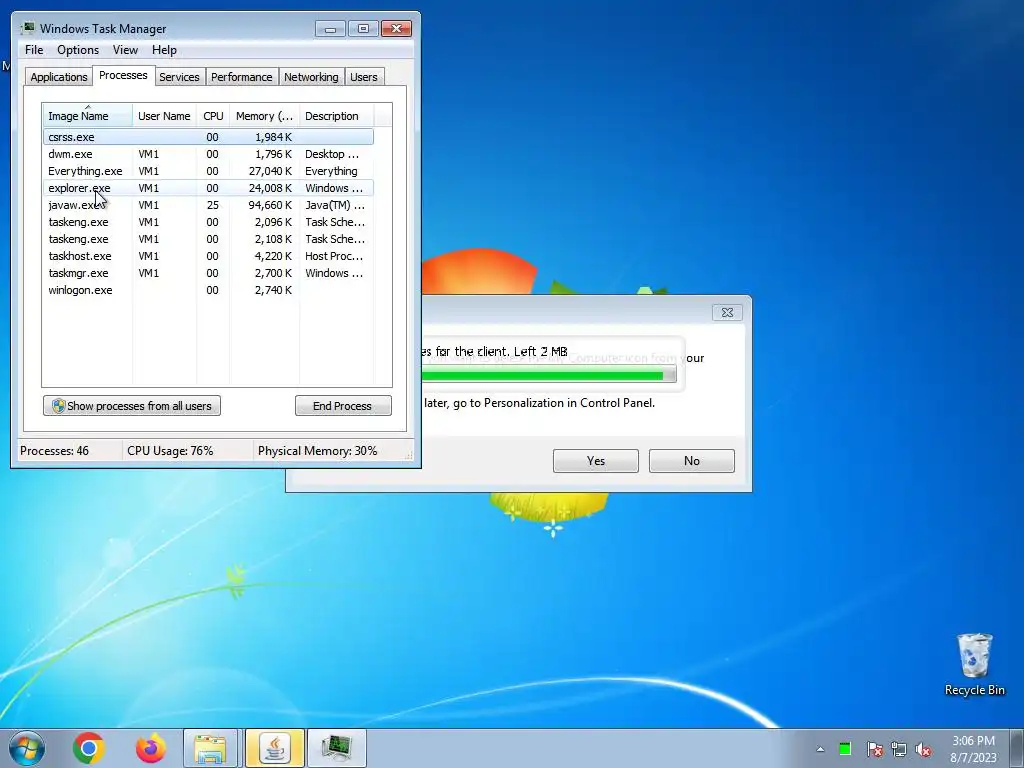The width and height of the screenshot is (1024, 768).
Task: Click the Java(TM) description cell
Action: click(335, 205)
